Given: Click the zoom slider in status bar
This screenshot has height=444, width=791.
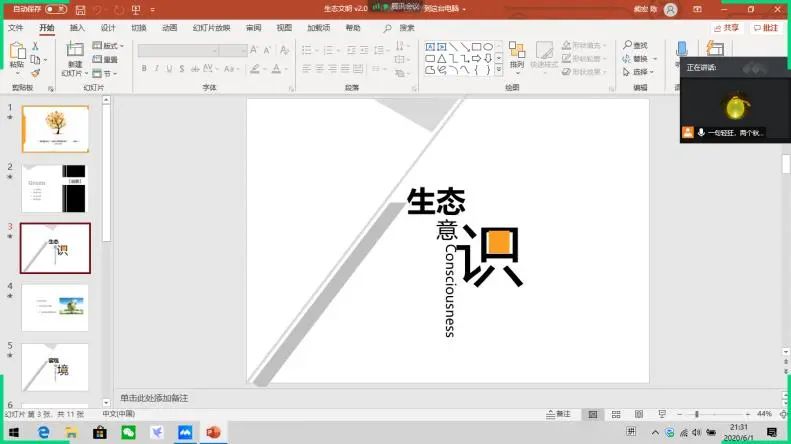Looking at the screenshot, I should click(x=696, y=414).
